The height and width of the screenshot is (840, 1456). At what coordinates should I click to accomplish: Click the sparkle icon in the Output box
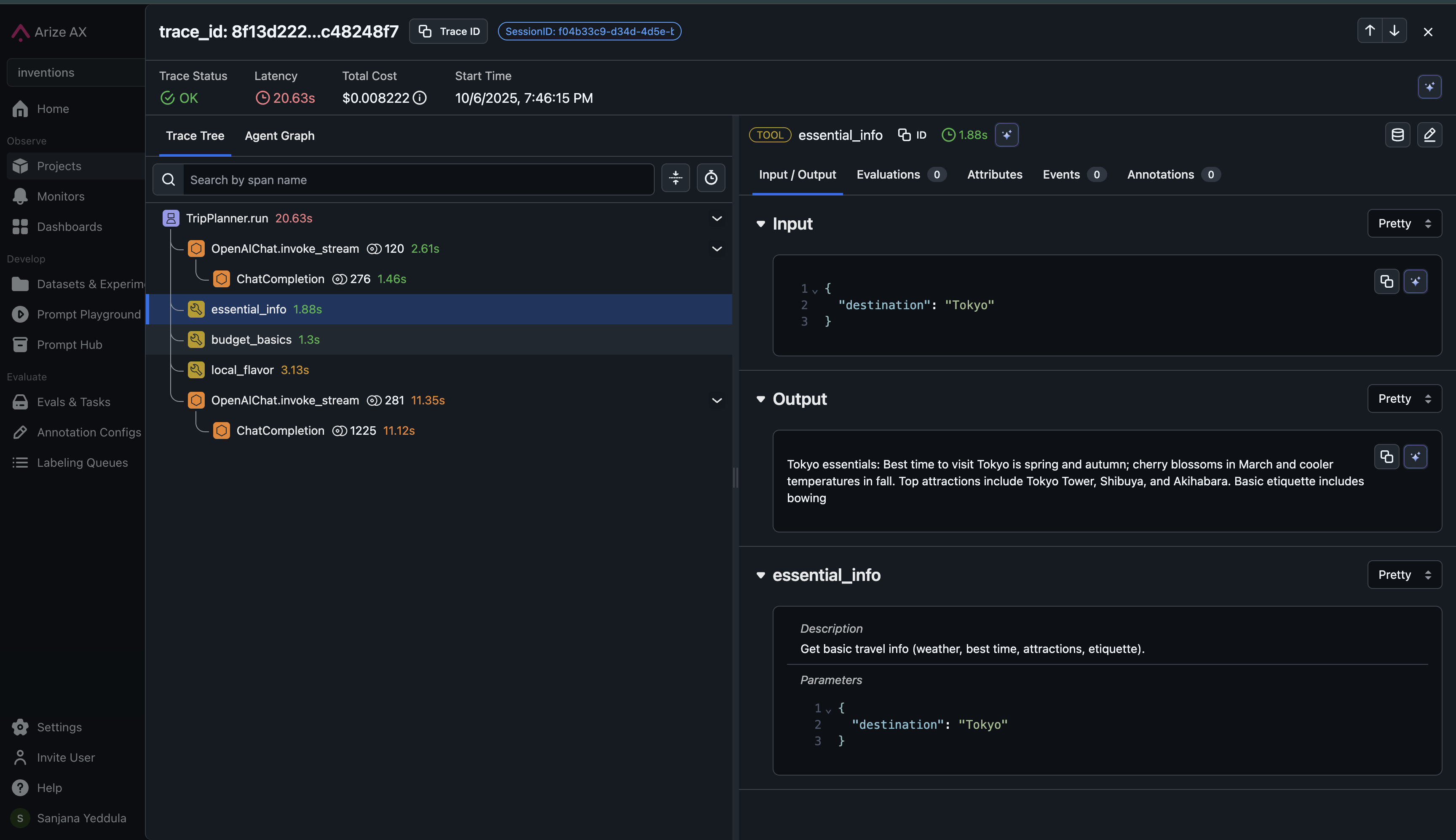point(1416,457)
